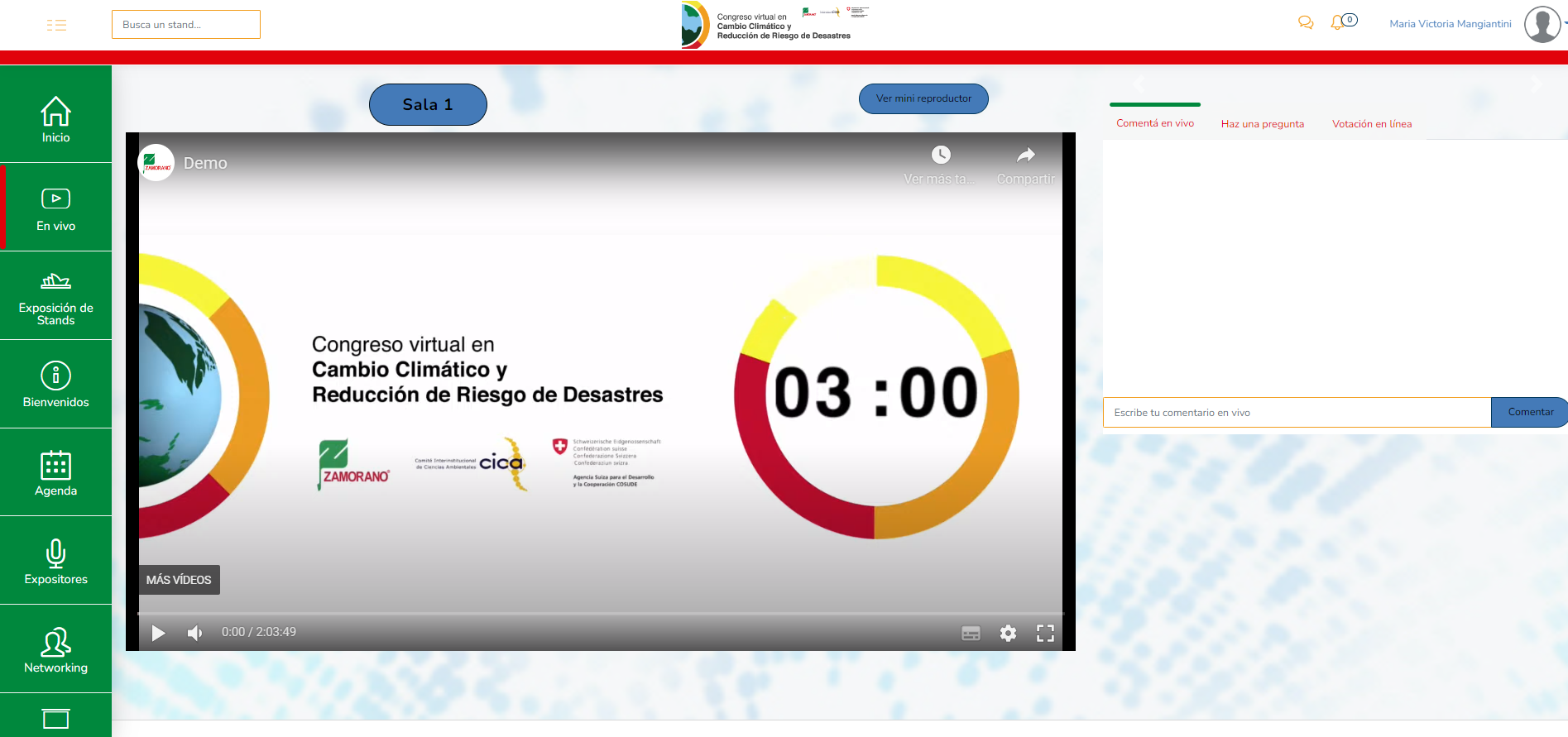
Task: Click the video progress bar
Action: point(601,614)
